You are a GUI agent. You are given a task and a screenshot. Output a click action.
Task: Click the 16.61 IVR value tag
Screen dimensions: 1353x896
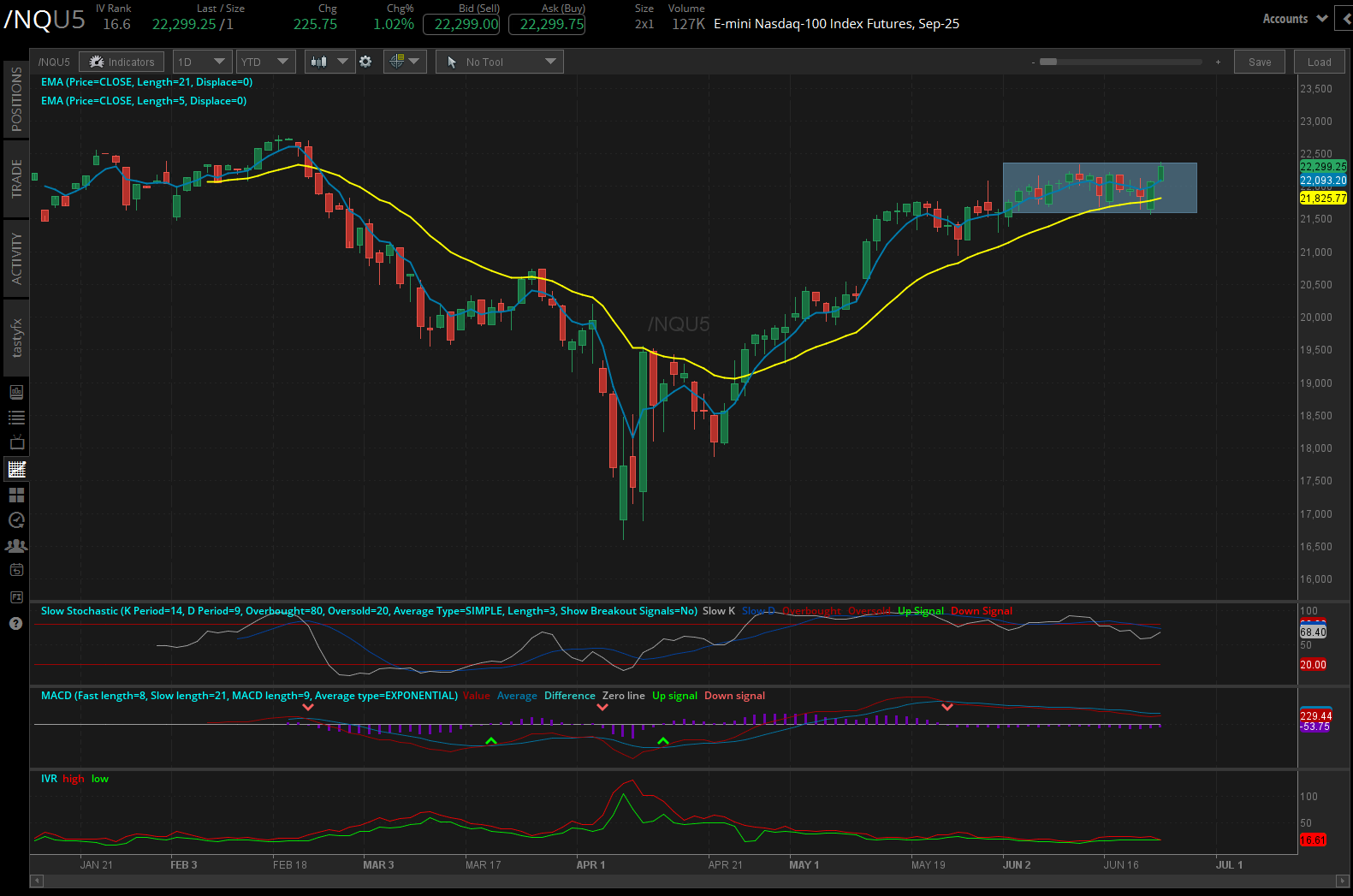click(x=1313, y=840)
